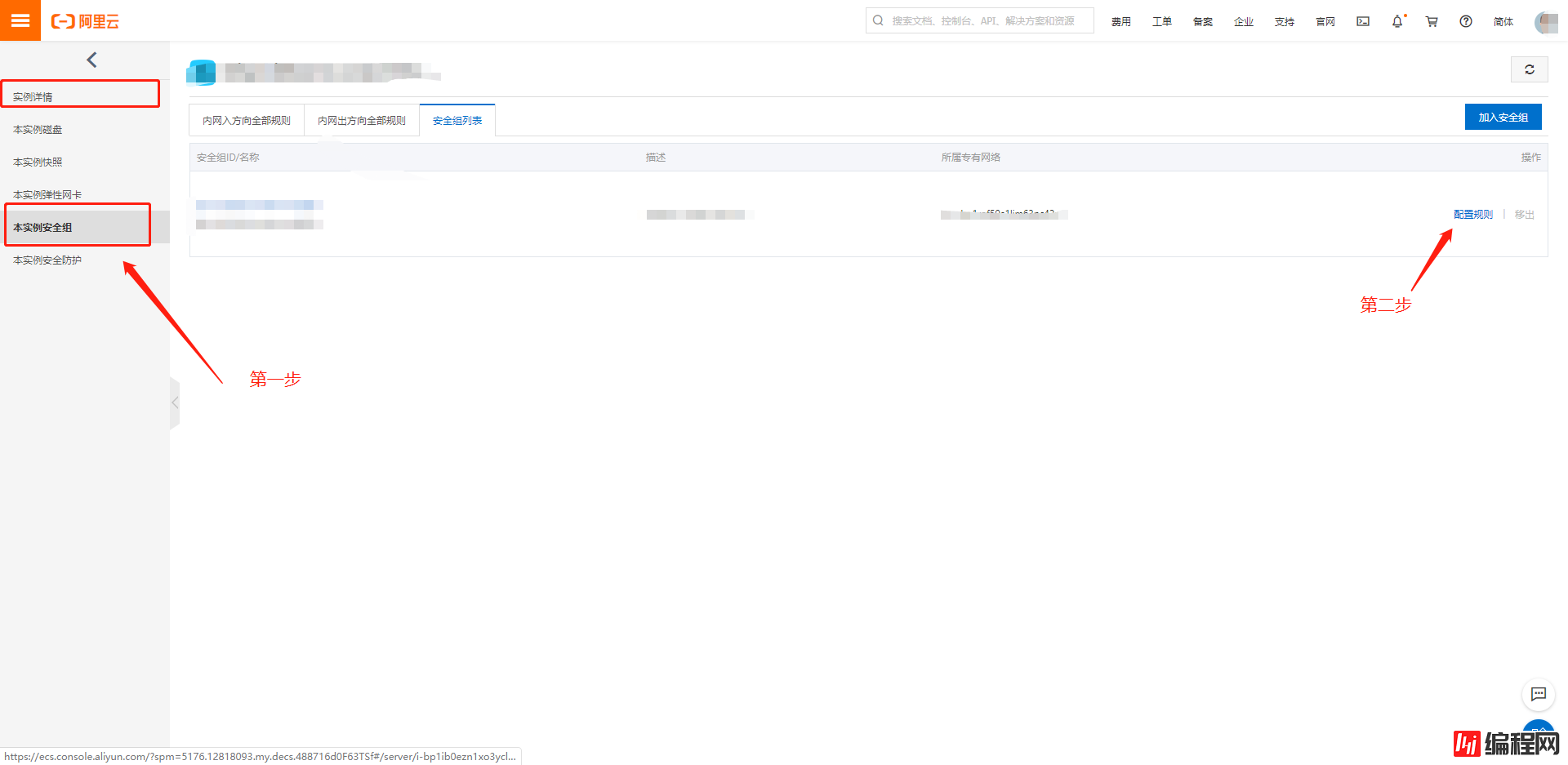Screen dimensions: 1568x765
Task: Refresh the page with the refresh icon
Action: (x=1529, y=69)
